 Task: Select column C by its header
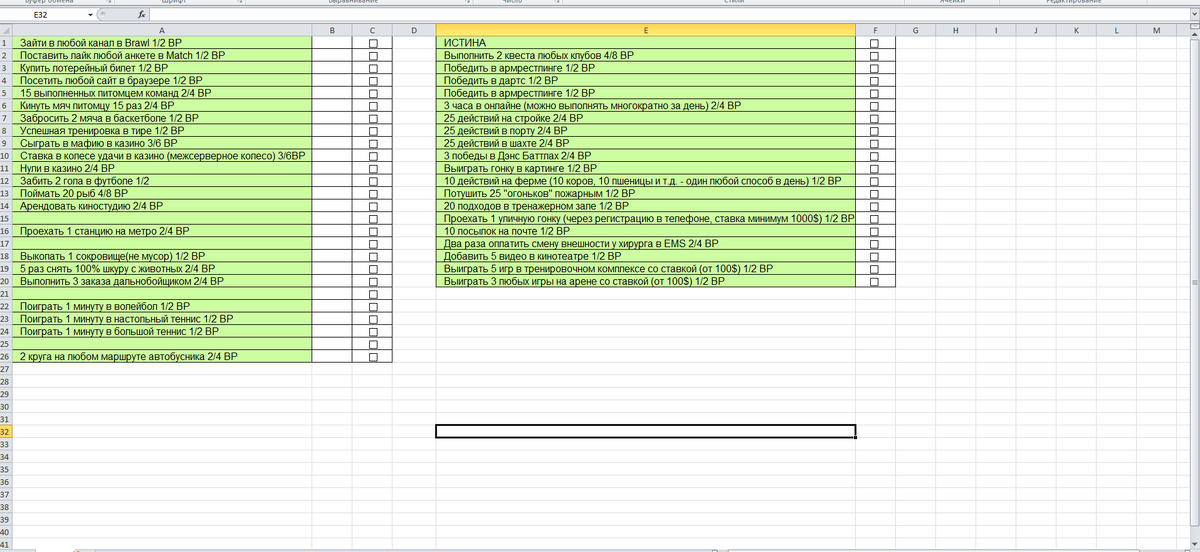(x=372, y=31)
